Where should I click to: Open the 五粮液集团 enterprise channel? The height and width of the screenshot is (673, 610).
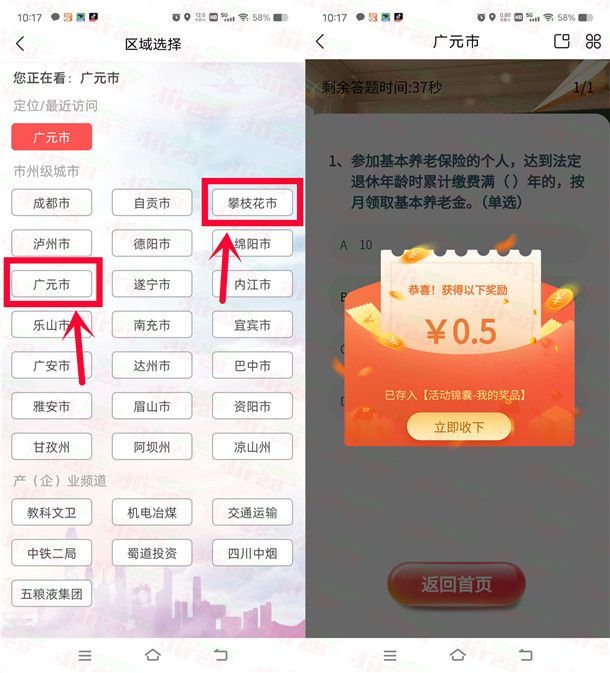52,594
